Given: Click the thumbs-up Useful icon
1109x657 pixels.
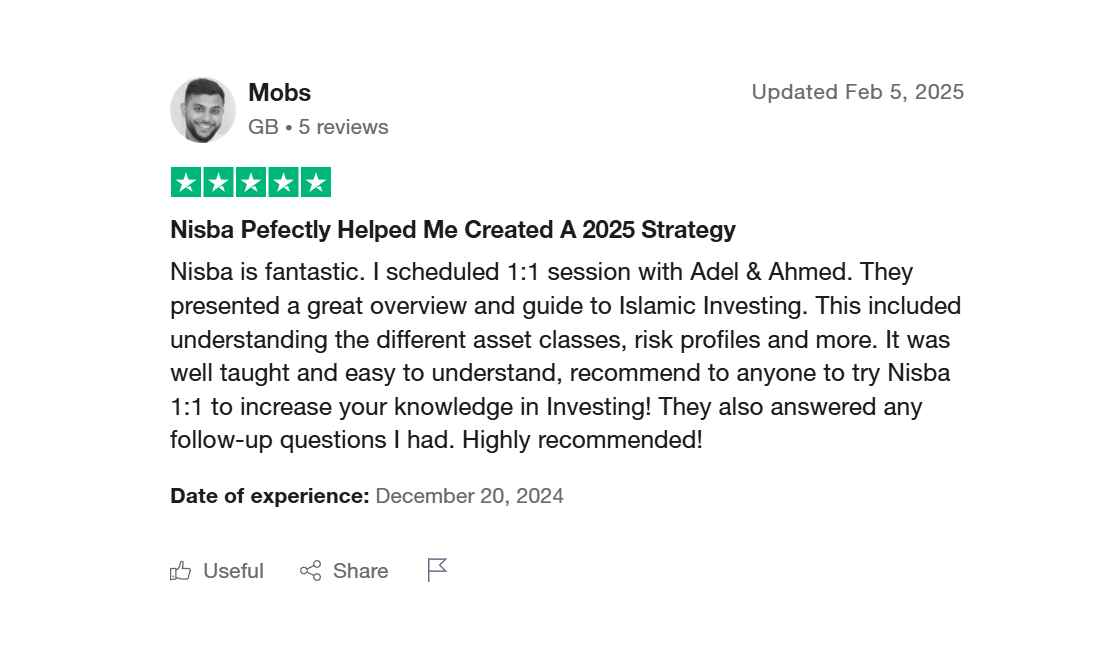Looking at the screenshot, I should click(x=181, y=571).
